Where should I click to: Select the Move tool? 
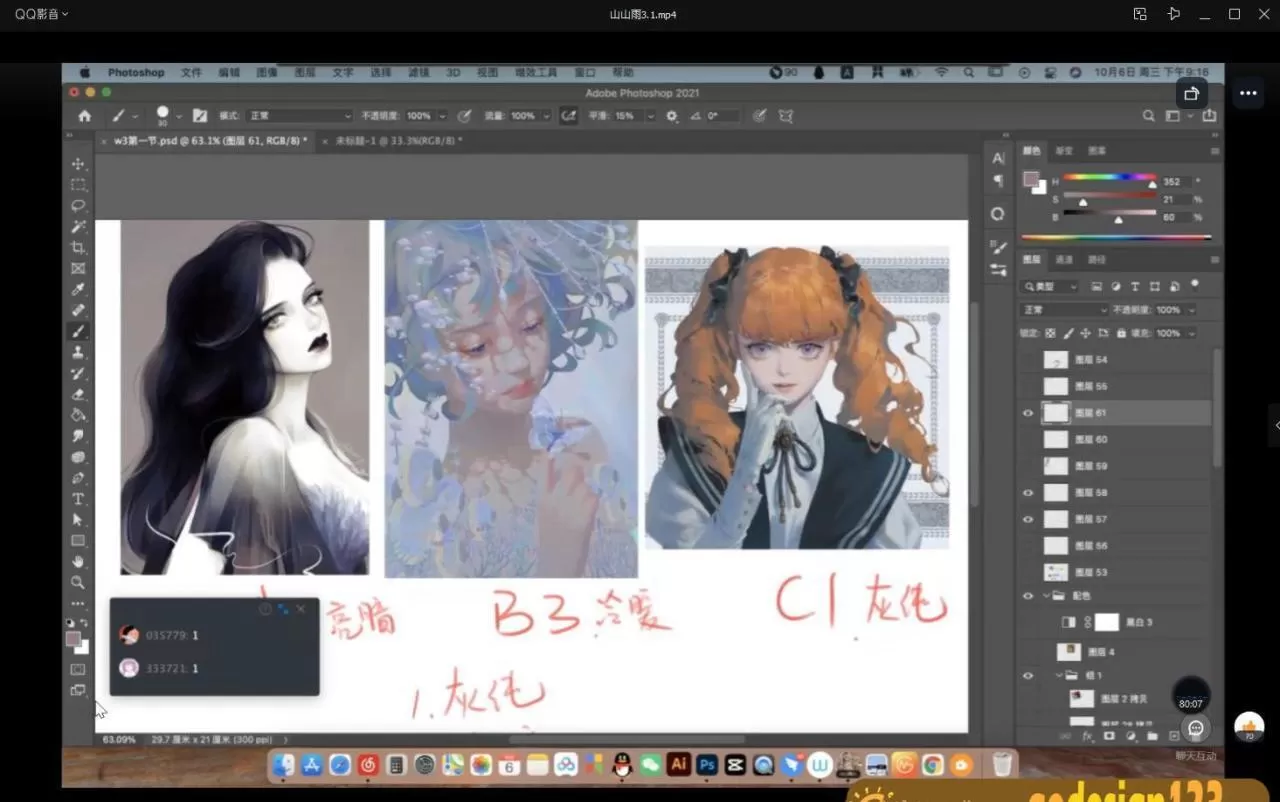tap(78, 164)
